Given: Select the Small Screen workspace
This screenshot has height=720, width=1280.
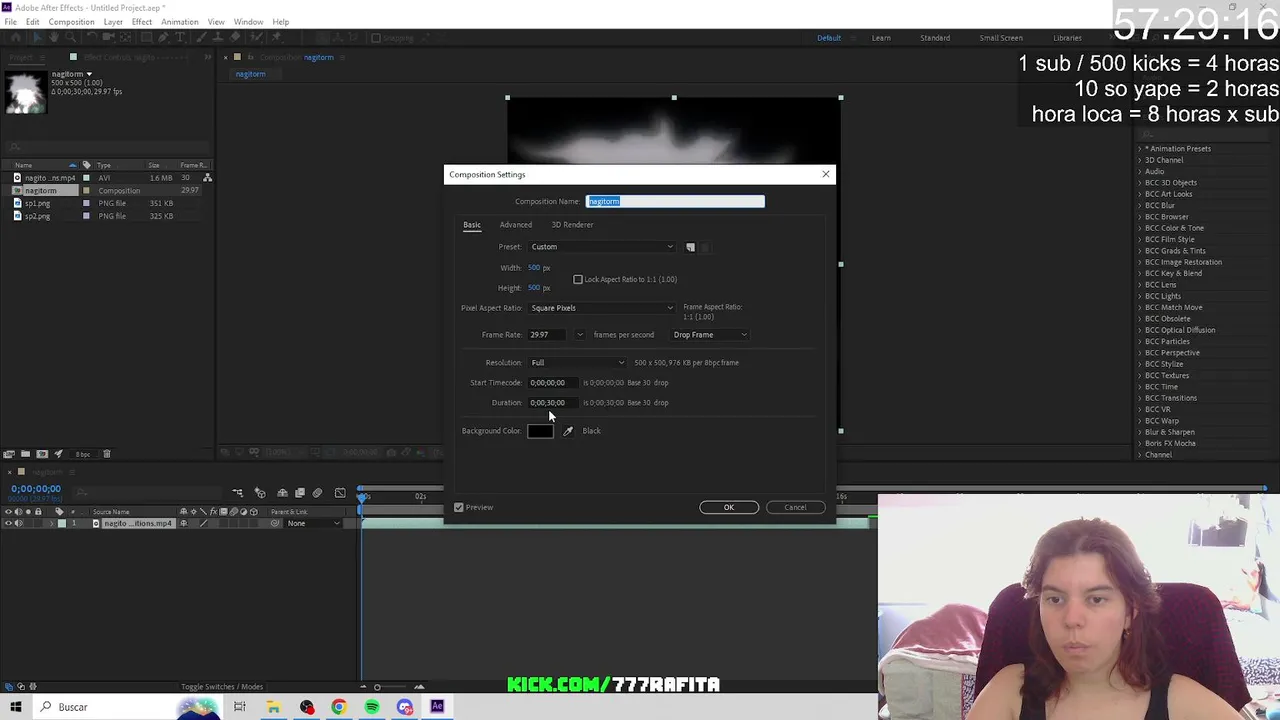Looking at the screenshot, I should (1001, 38).
